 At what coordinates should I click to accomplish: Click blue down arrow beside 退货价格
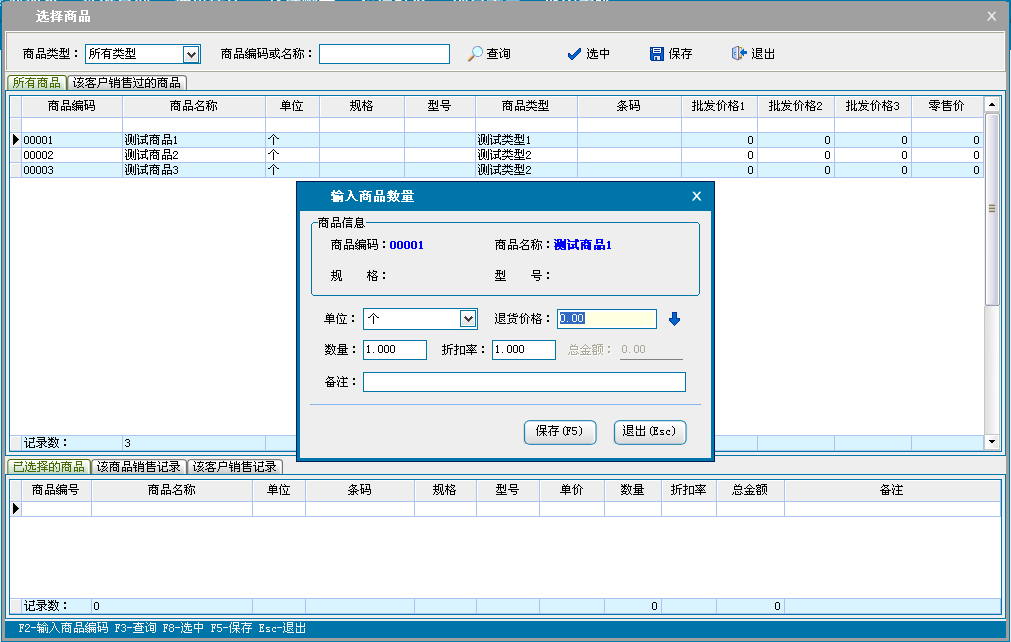pyautogui.click(x=674, y=319)
